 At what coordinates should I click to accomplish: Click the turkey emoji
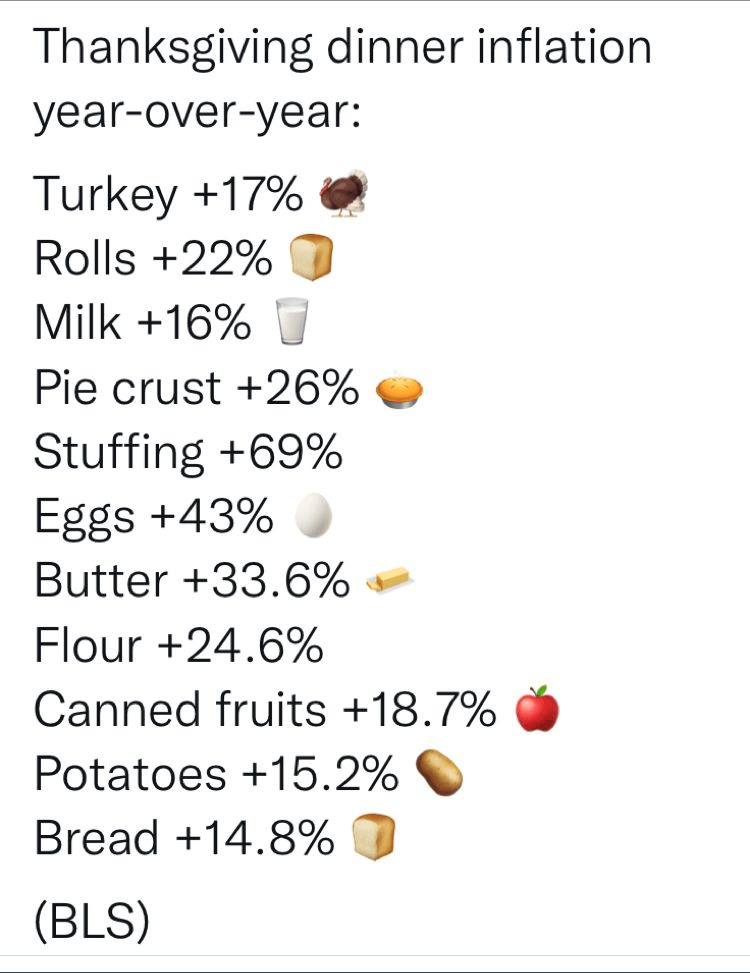point(343,193)
